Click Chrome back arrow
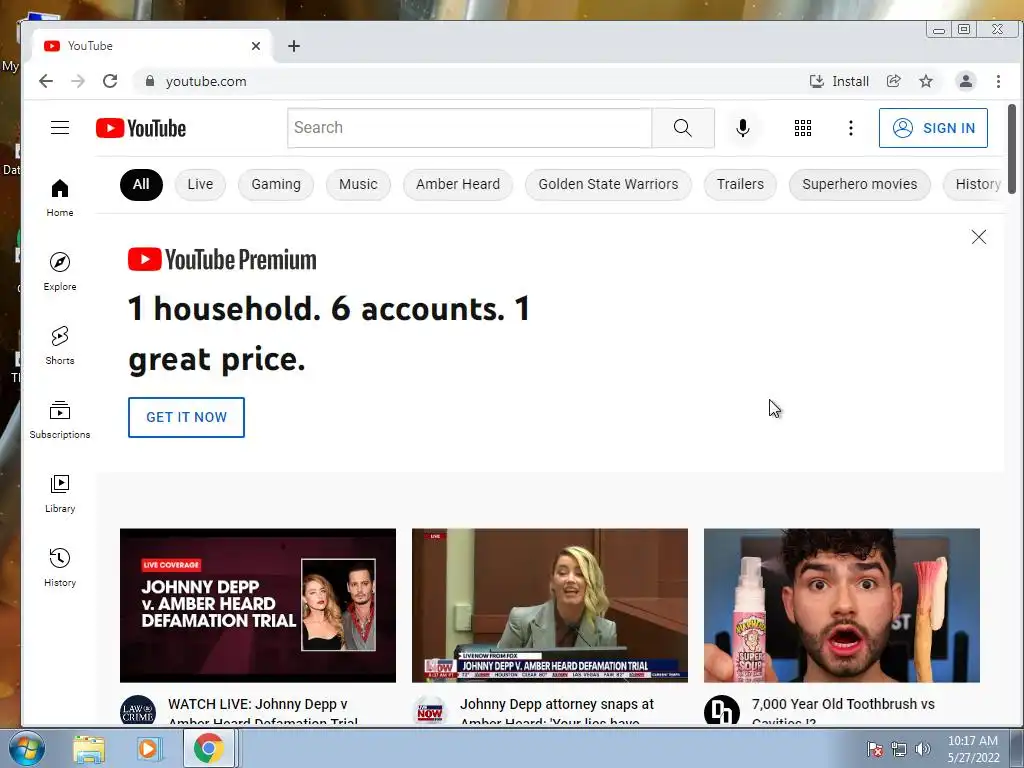This screenshot has width=1024, height=768. click(46, 81)
